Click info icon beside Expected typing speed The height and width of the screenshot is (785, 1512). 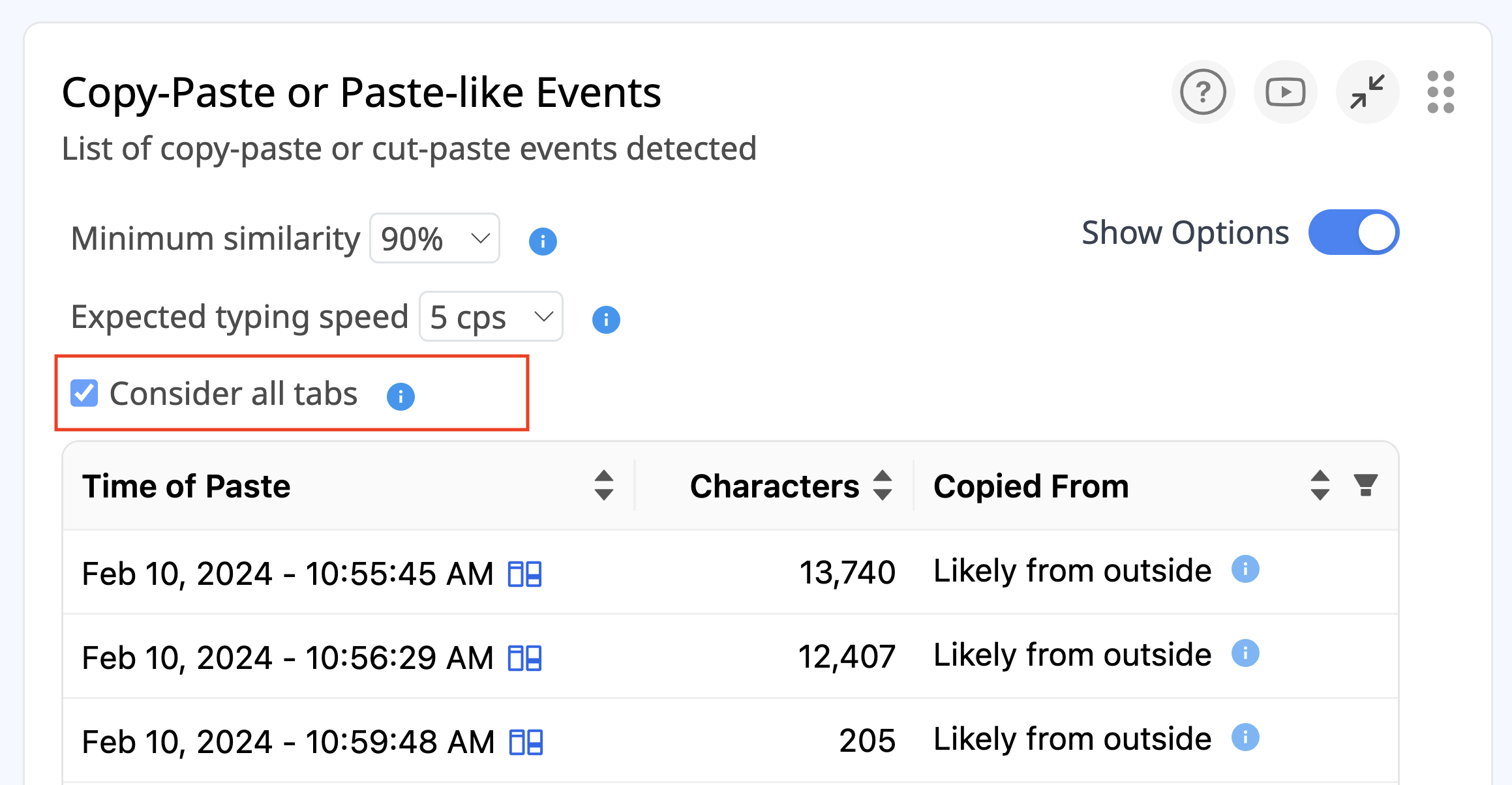605,319
